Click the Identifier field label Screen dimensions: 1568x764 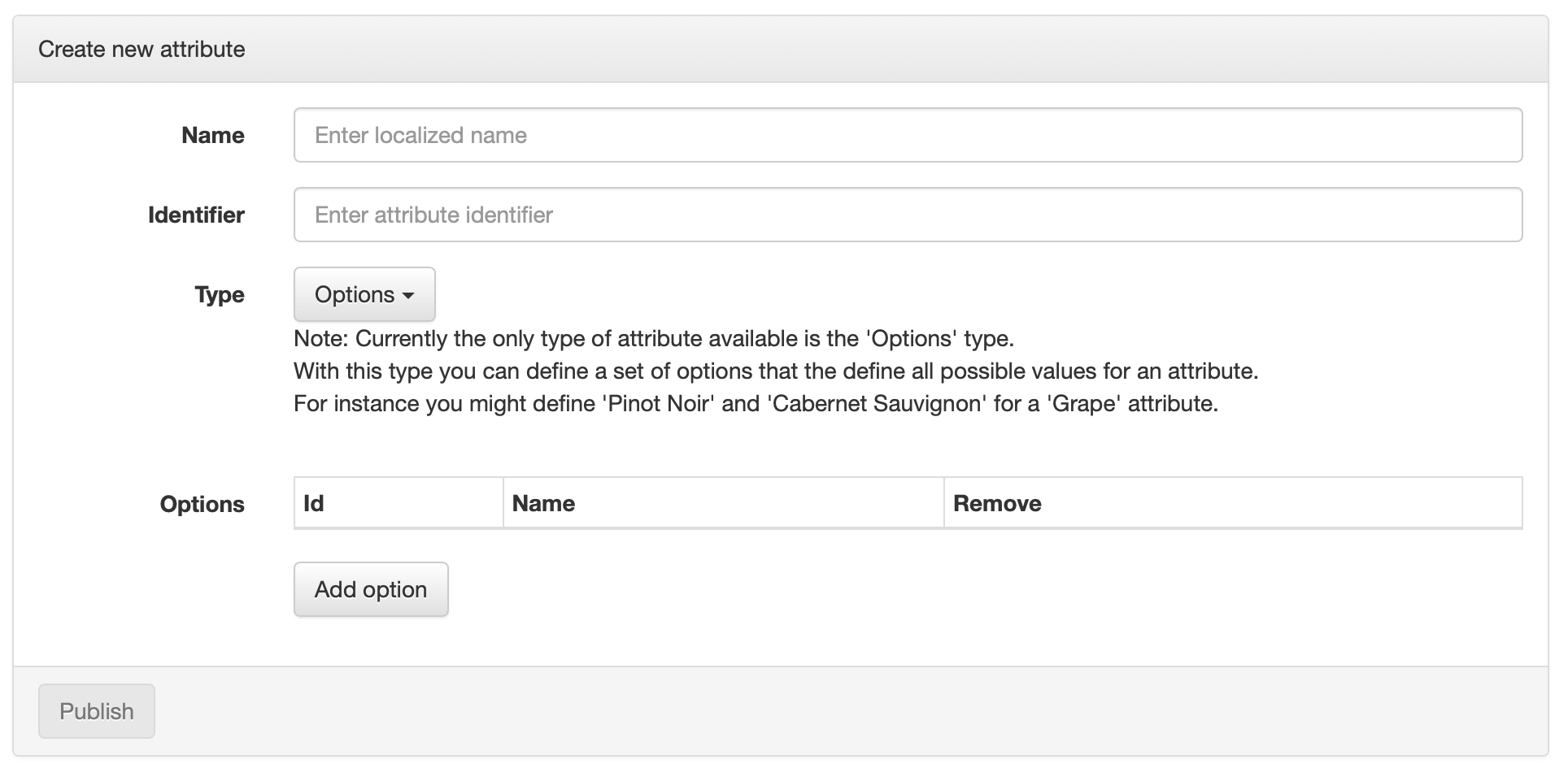(x=196, y=215)
